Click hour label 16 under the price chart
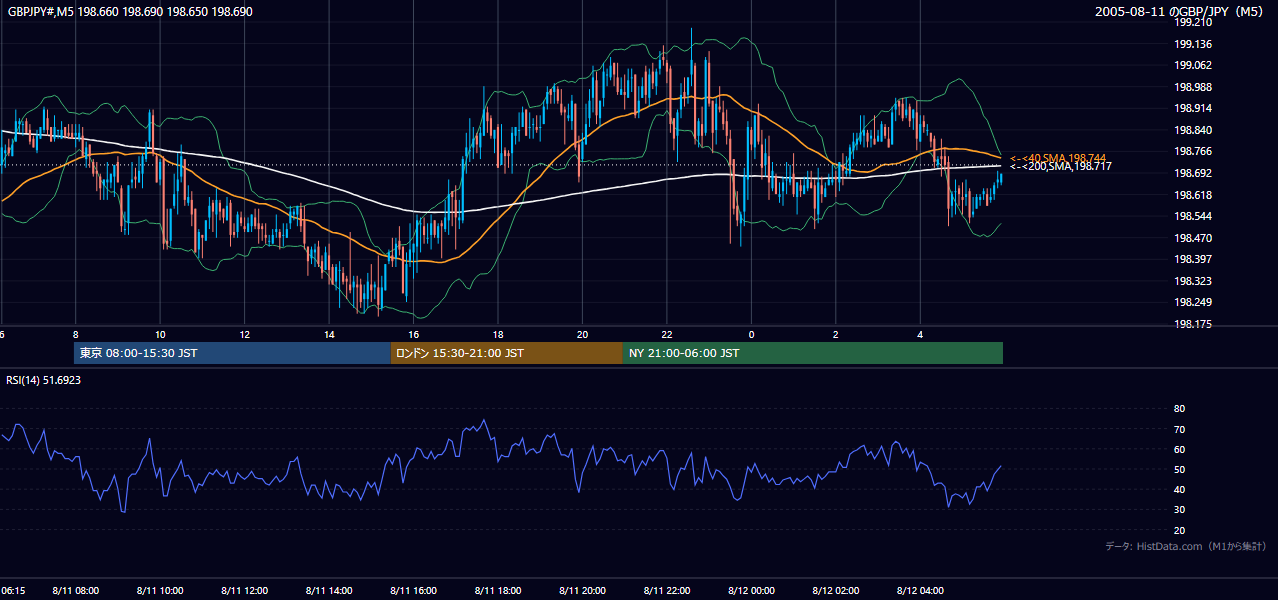 [x=414, y=334]
